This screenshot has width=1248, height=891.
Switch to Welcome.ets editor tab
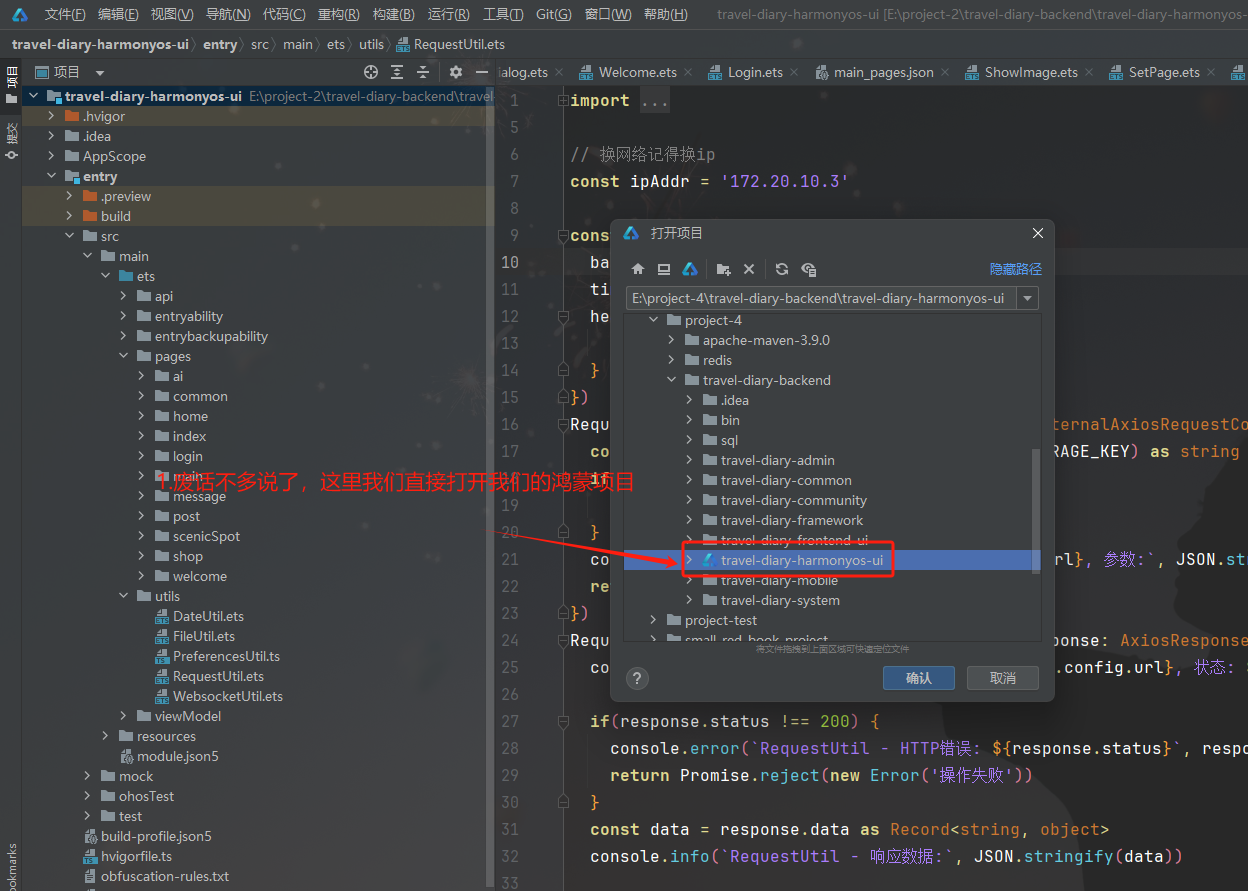637,72
